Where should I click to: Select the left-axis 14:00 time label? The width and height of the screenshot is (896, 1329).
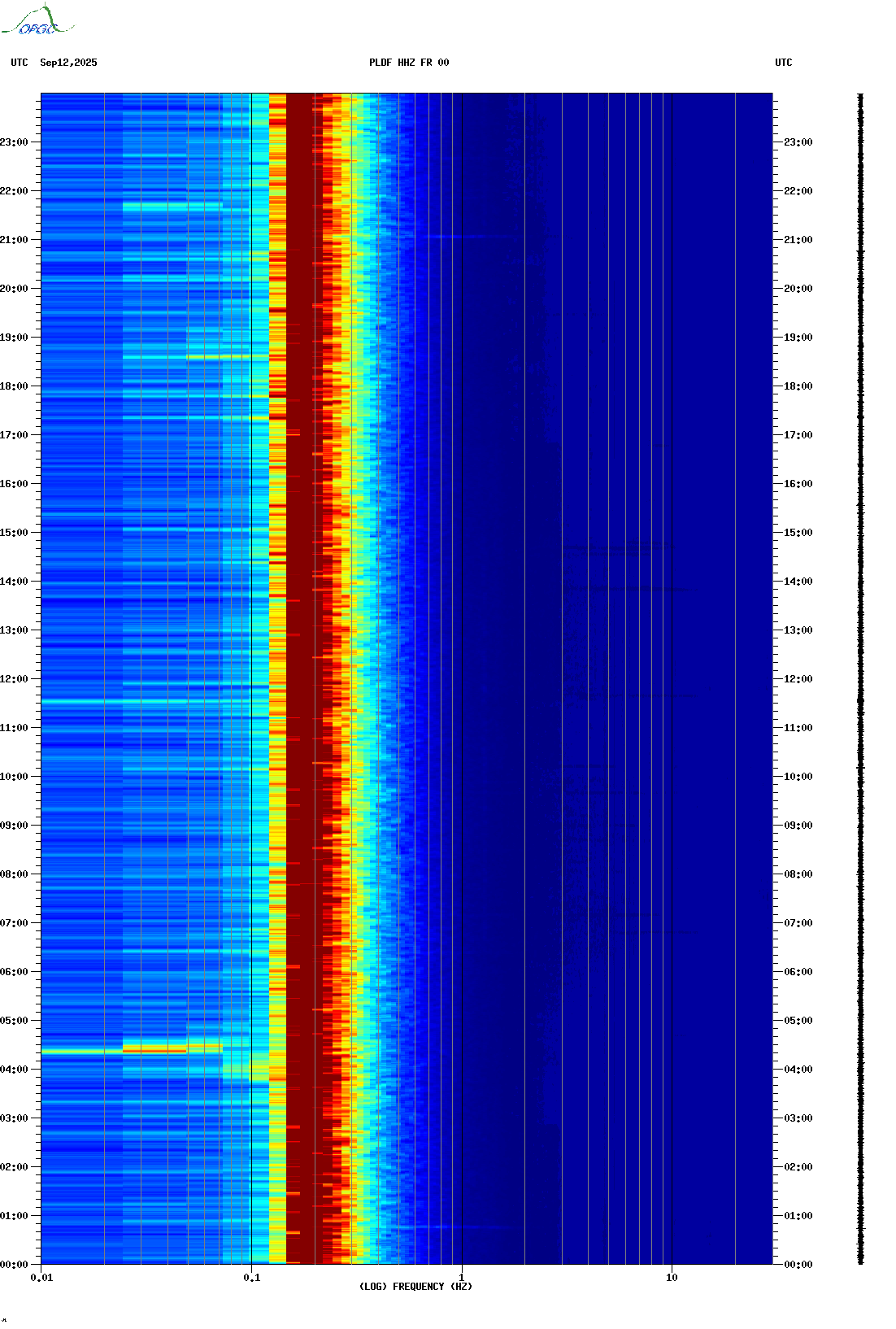coord(14,582)
